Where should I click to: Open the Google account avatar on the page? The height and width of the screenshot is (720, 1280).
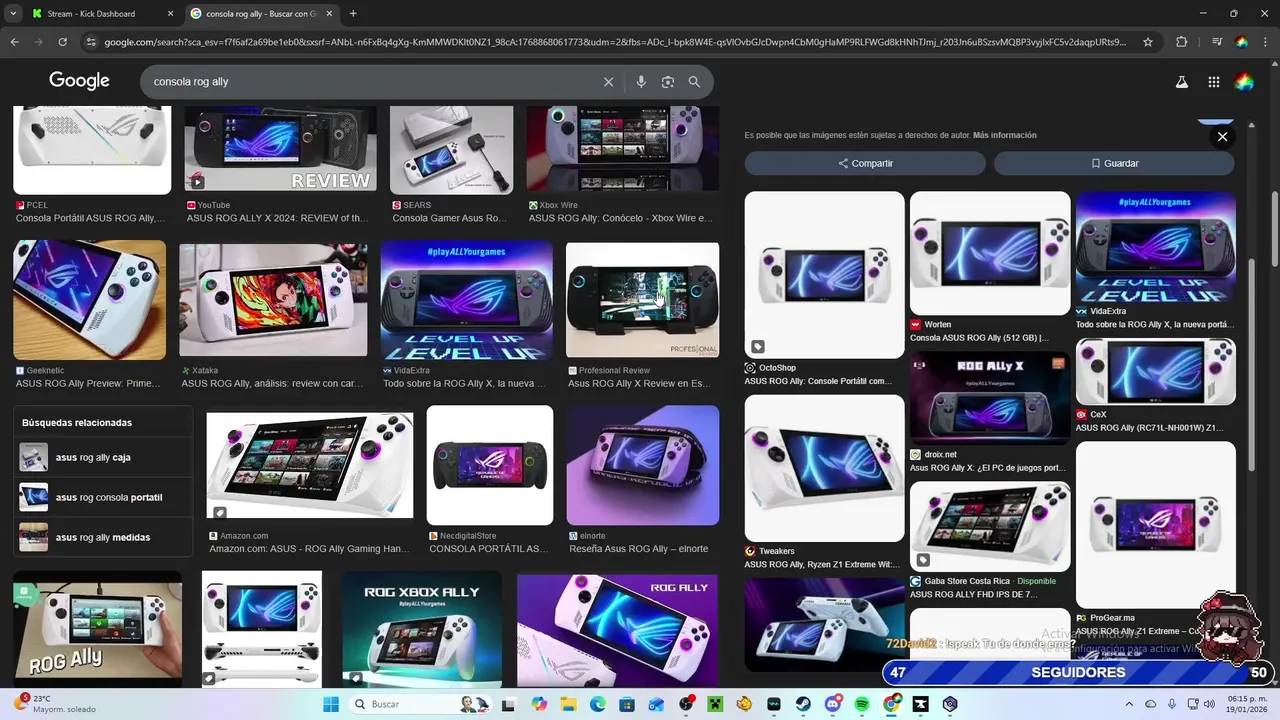[x=1244, y=82]
